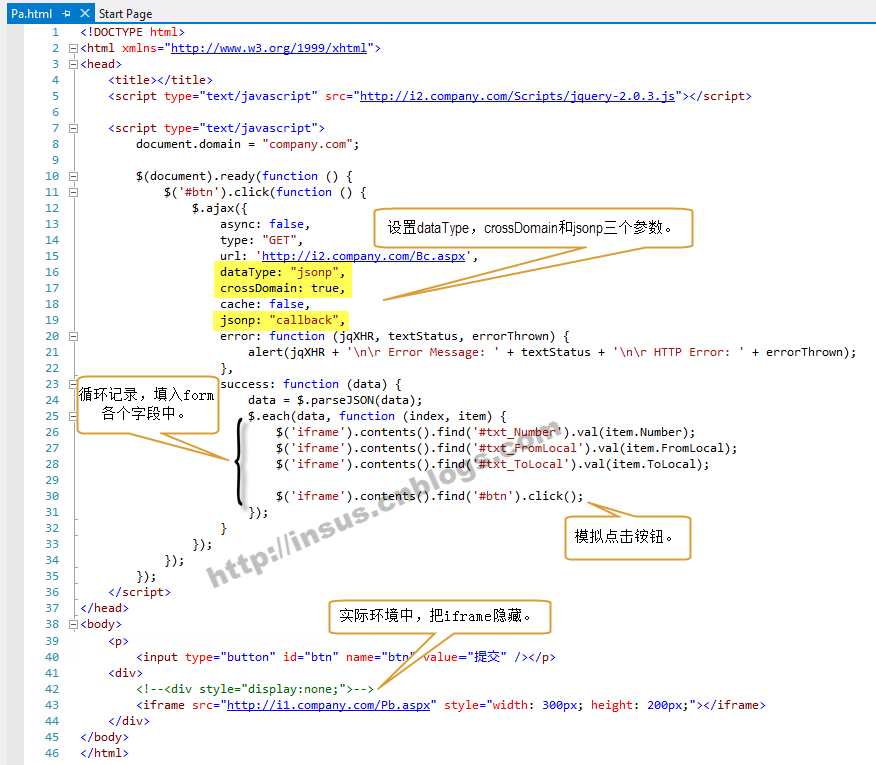
Task: Collapse the script block on line 7
Action: [73, 129]
